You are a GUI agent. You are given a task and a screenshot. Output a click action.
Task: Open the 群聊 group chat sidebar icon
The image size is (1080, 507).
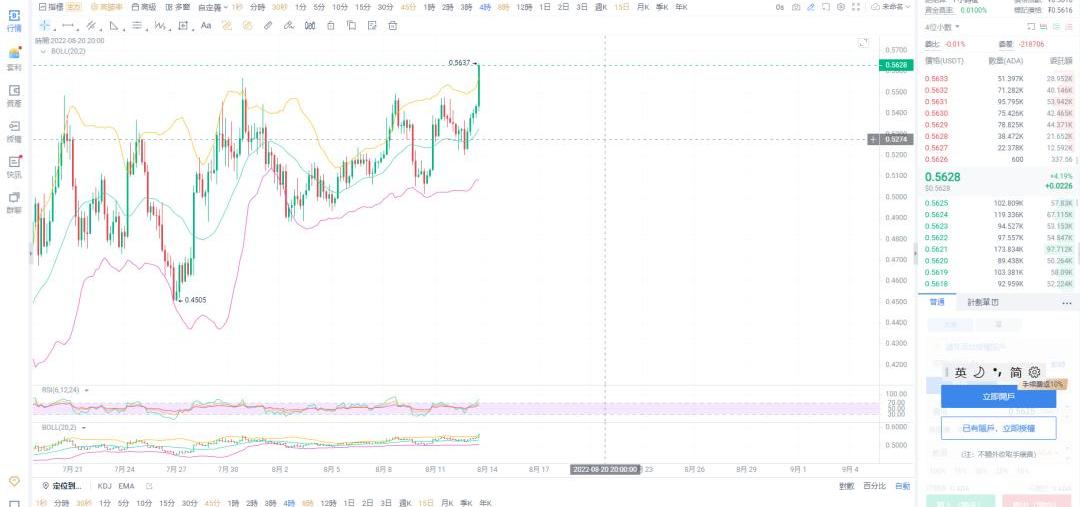tap(14, 203)
